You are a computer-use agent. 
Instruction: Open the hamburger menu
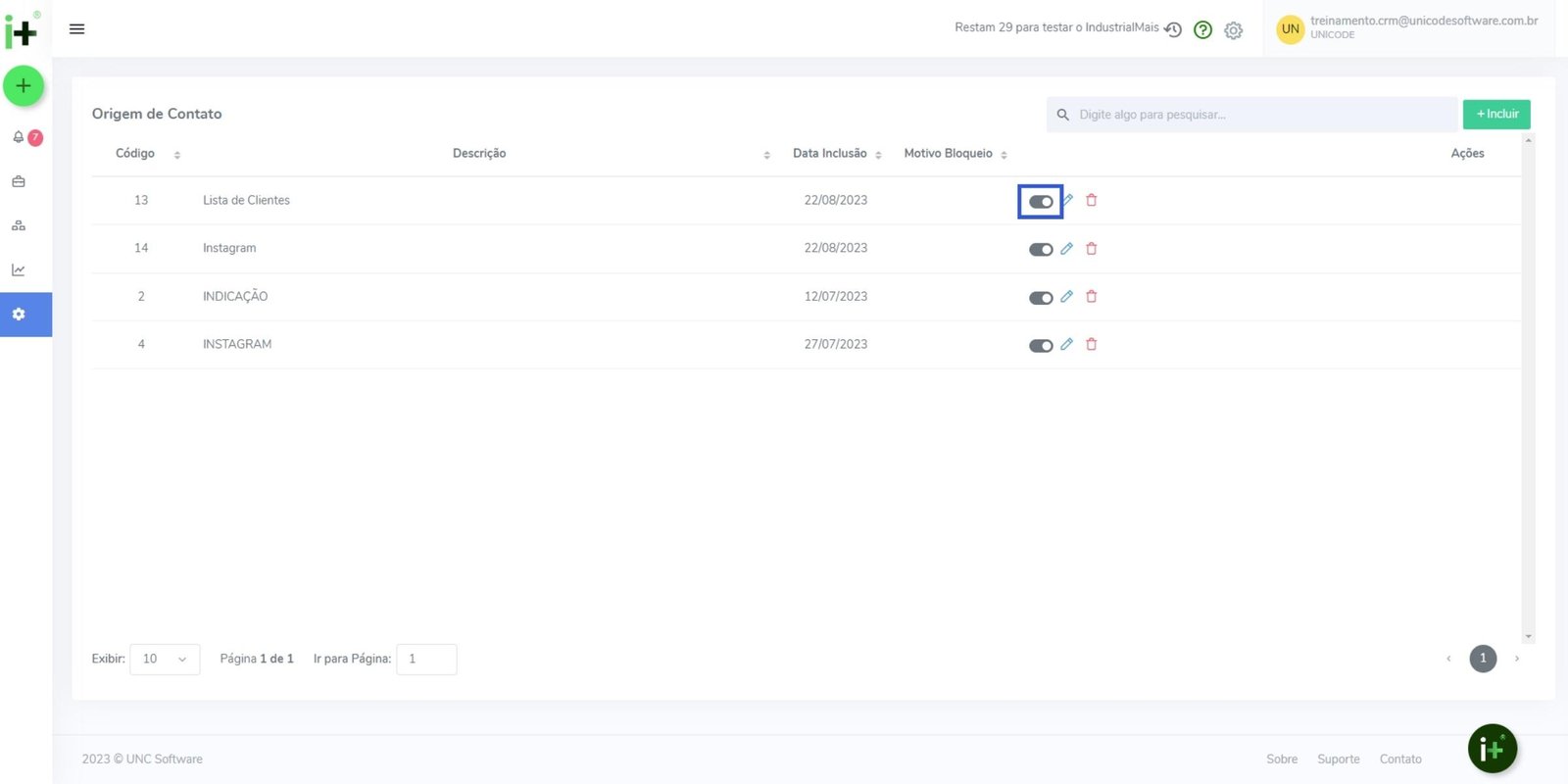click(x=76, y=29)
